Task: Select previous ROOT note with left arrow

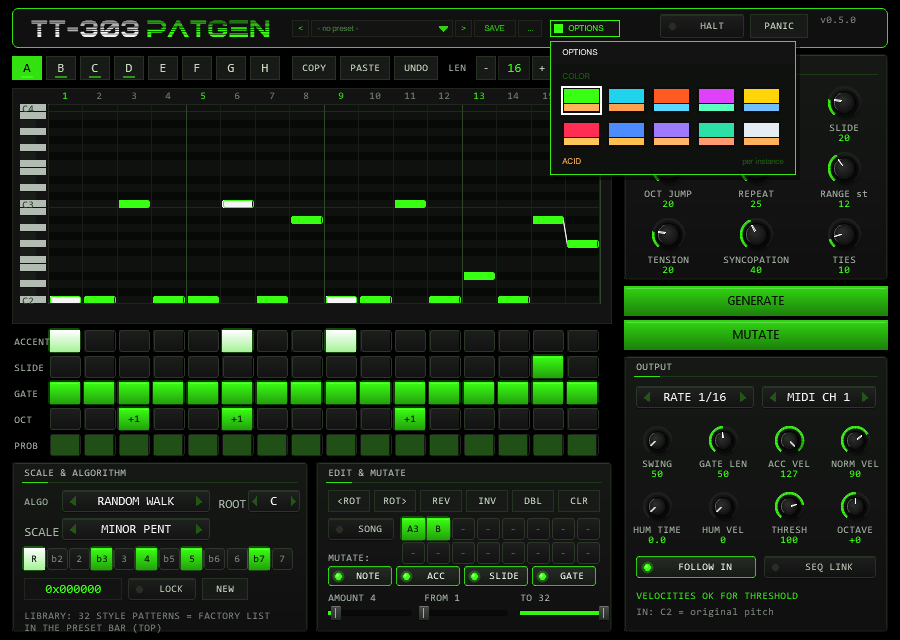Action: coord(255,502)
